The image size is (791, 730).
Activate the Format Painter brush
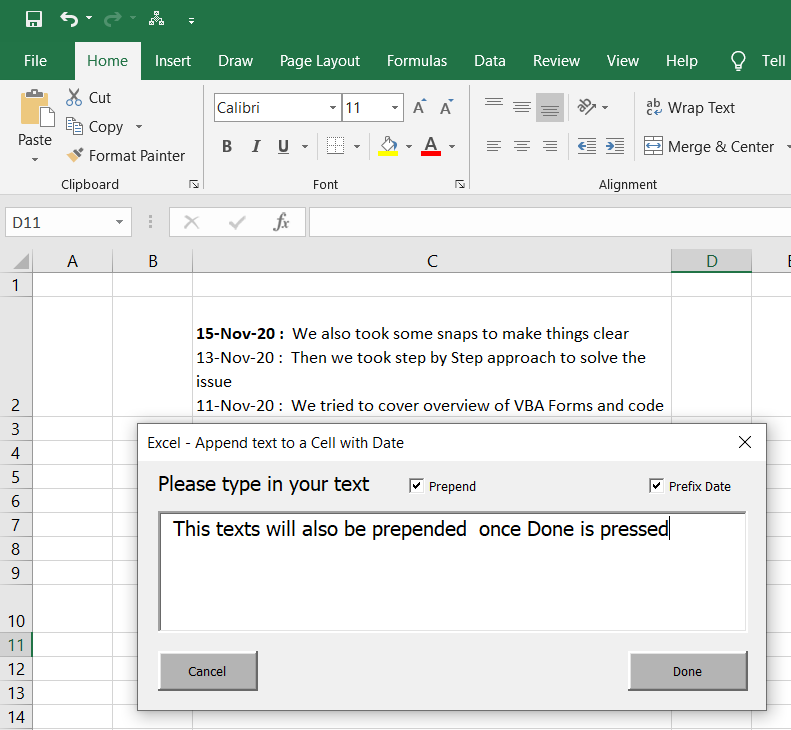pos(75,155)
